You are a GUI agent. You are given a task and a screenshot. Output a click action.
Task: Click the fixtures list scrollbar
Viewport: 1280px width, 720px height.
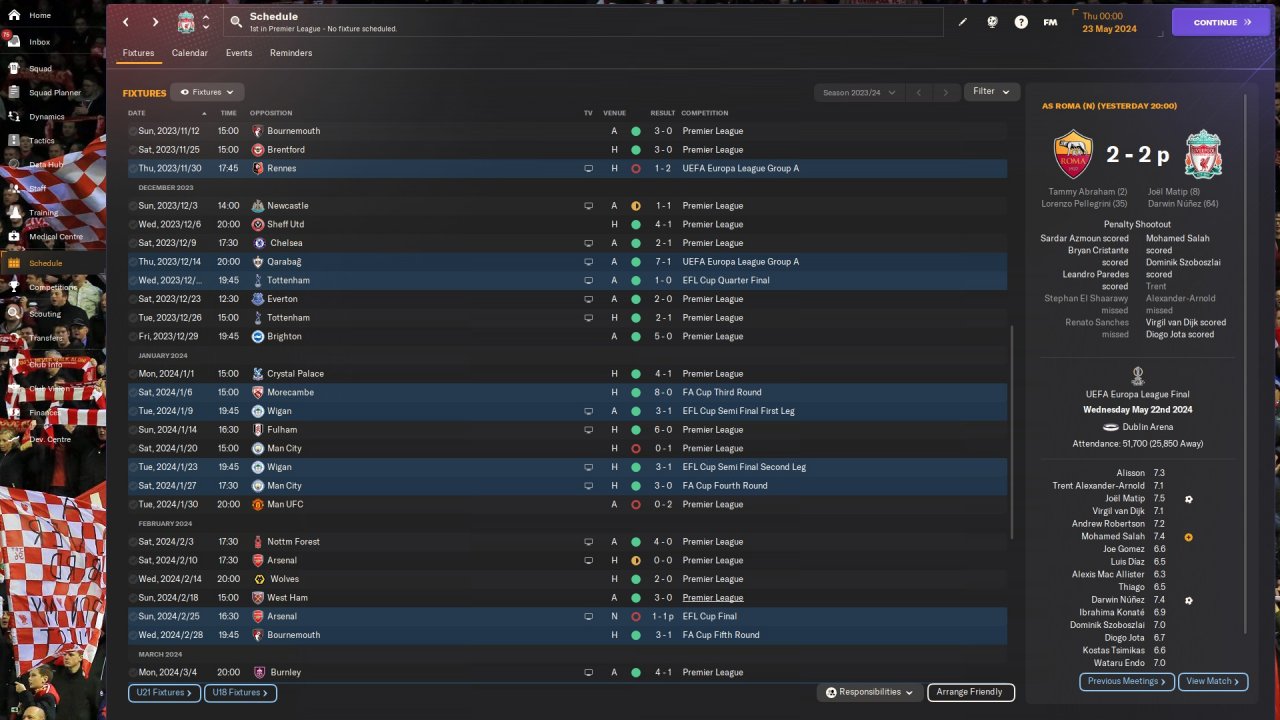pyautogui.click(x=1012, y=430)
